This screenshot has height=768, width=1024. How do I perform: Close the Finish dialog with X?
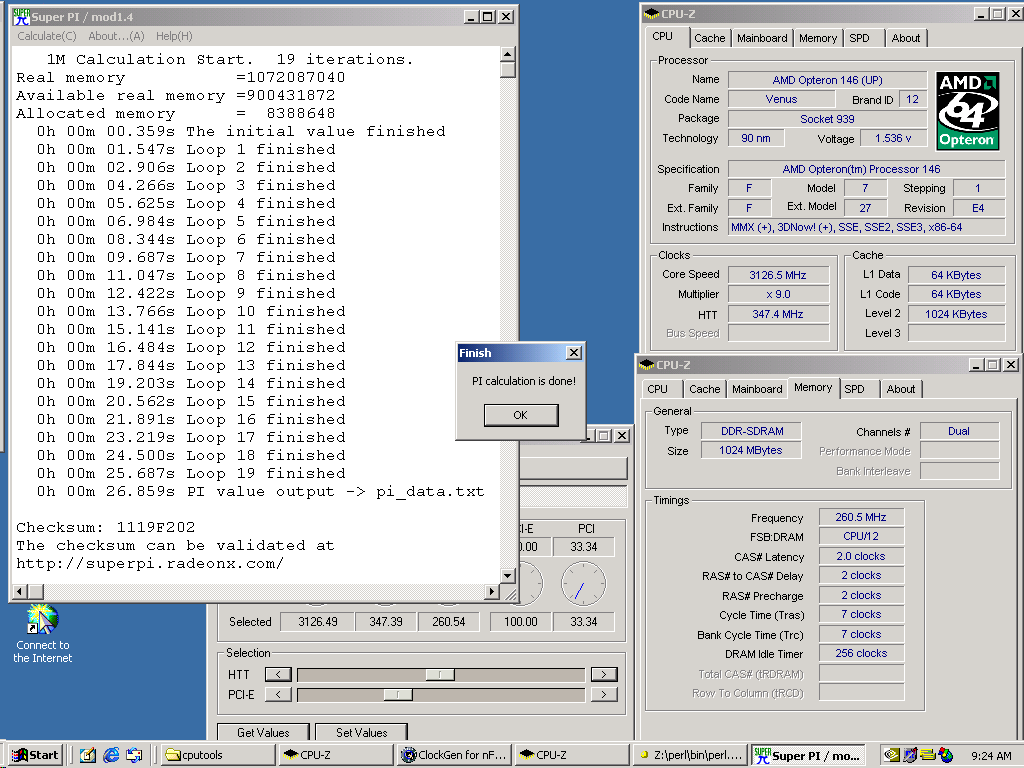(573, 353)
